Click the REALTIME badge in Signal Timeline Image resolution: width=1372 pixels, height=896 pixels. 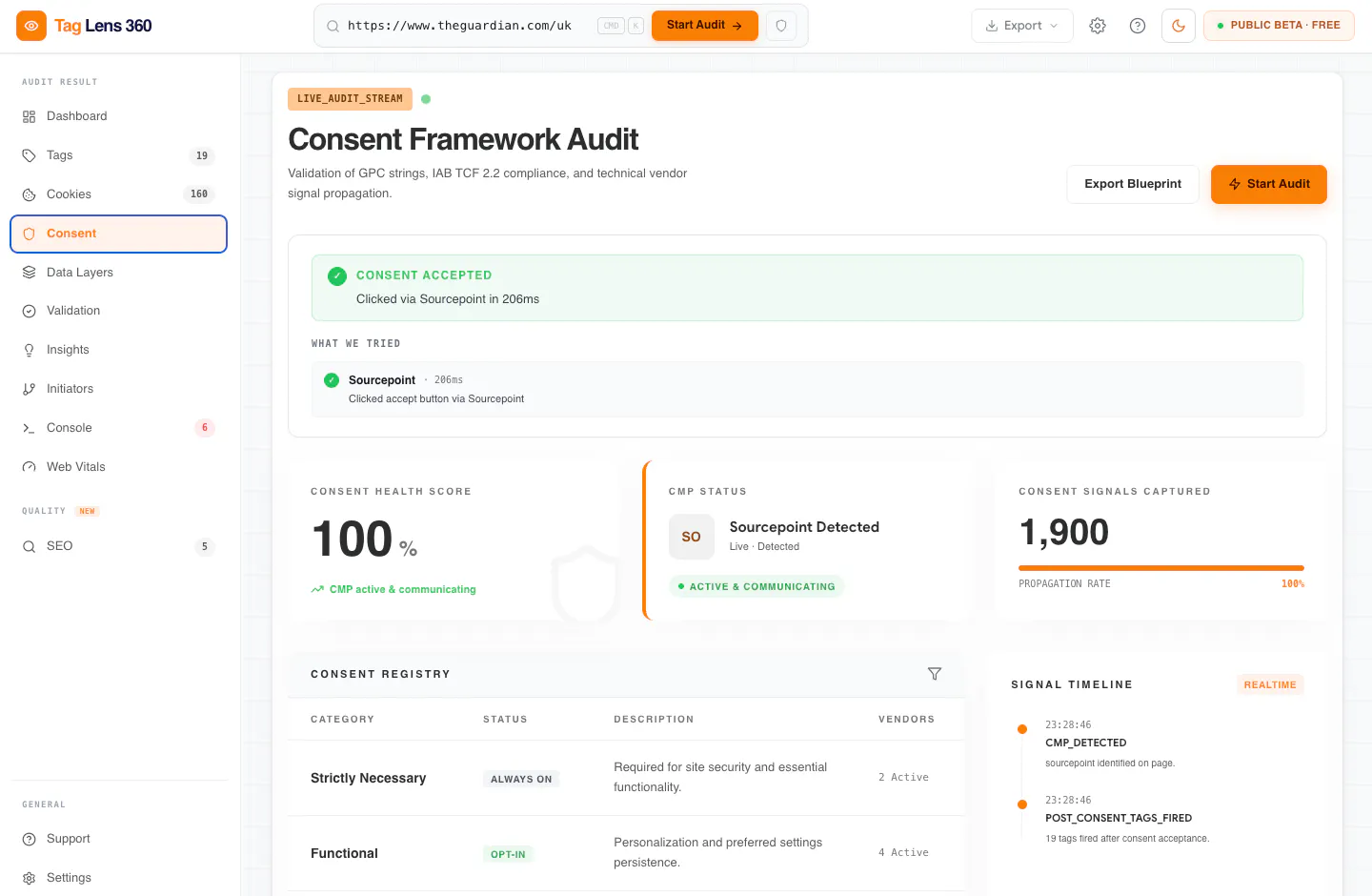1270,685
